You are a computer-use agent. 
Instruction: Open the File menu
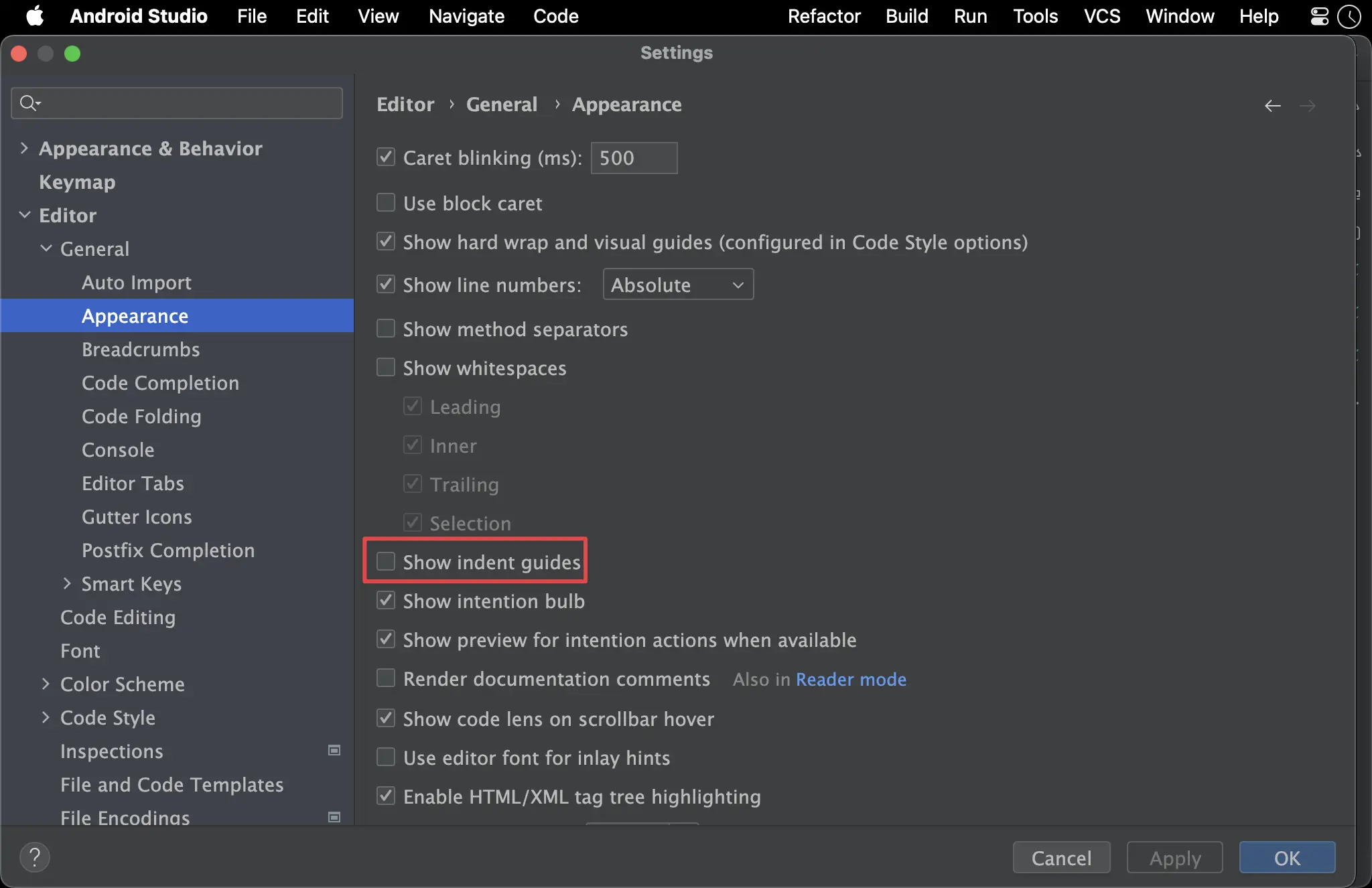click(252, 16)
